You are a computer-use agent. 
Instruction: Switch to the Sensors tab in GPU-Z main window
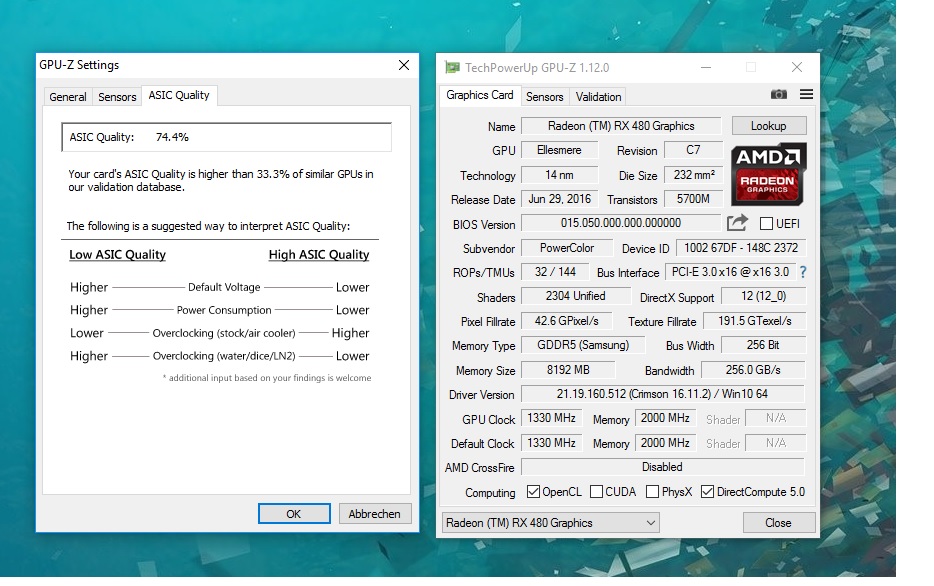[544, 96]
